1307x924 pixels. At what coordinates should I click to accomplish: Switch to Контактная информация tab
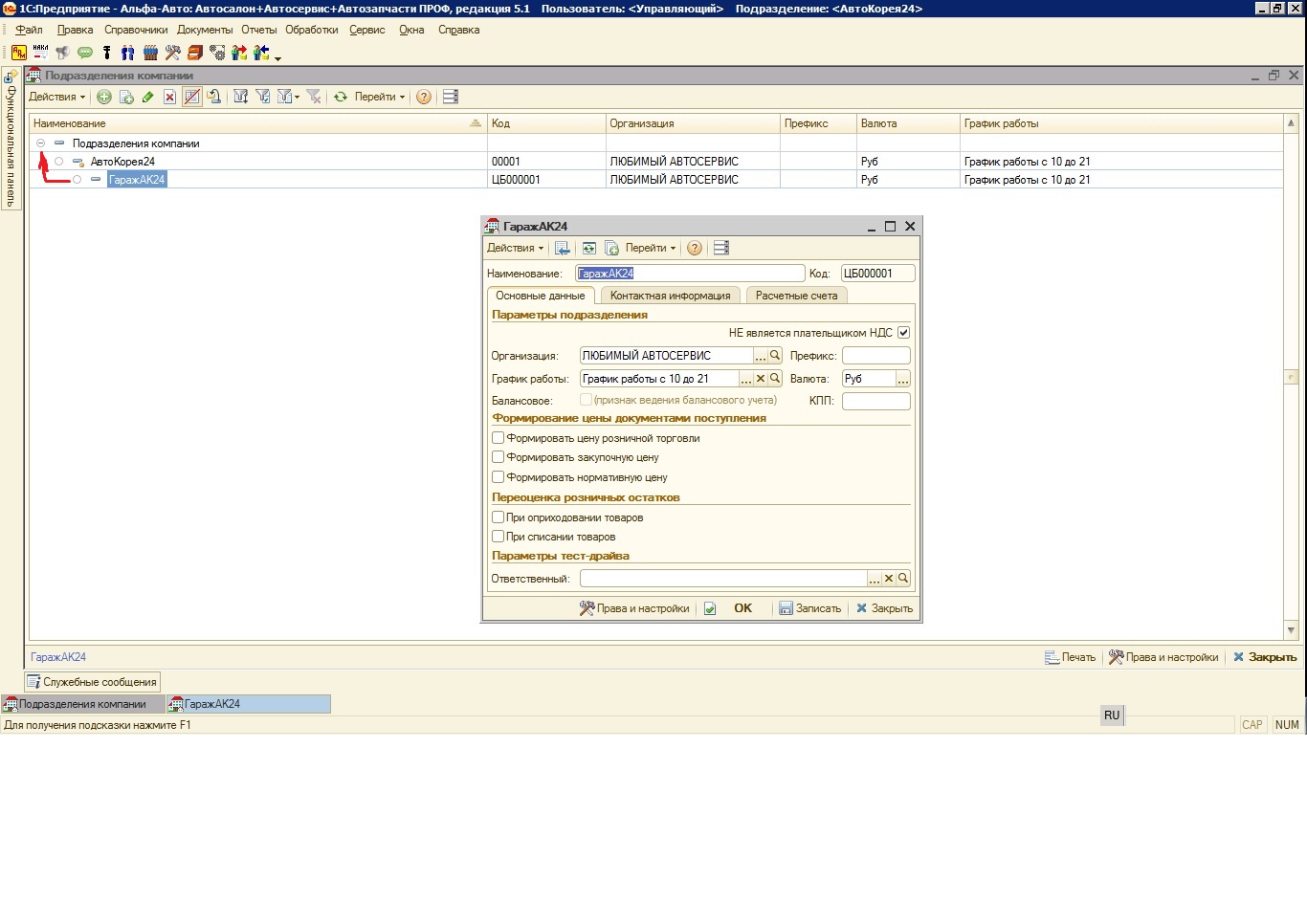(x=670, y=296)
